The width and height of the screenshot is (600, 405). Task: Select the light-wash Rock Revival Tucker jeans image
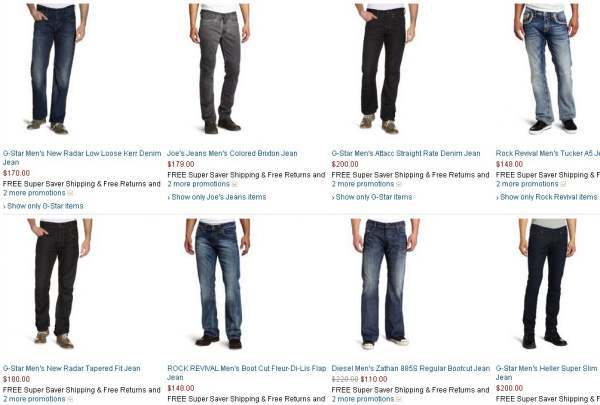pyautogui.click(x=546, y=68)
